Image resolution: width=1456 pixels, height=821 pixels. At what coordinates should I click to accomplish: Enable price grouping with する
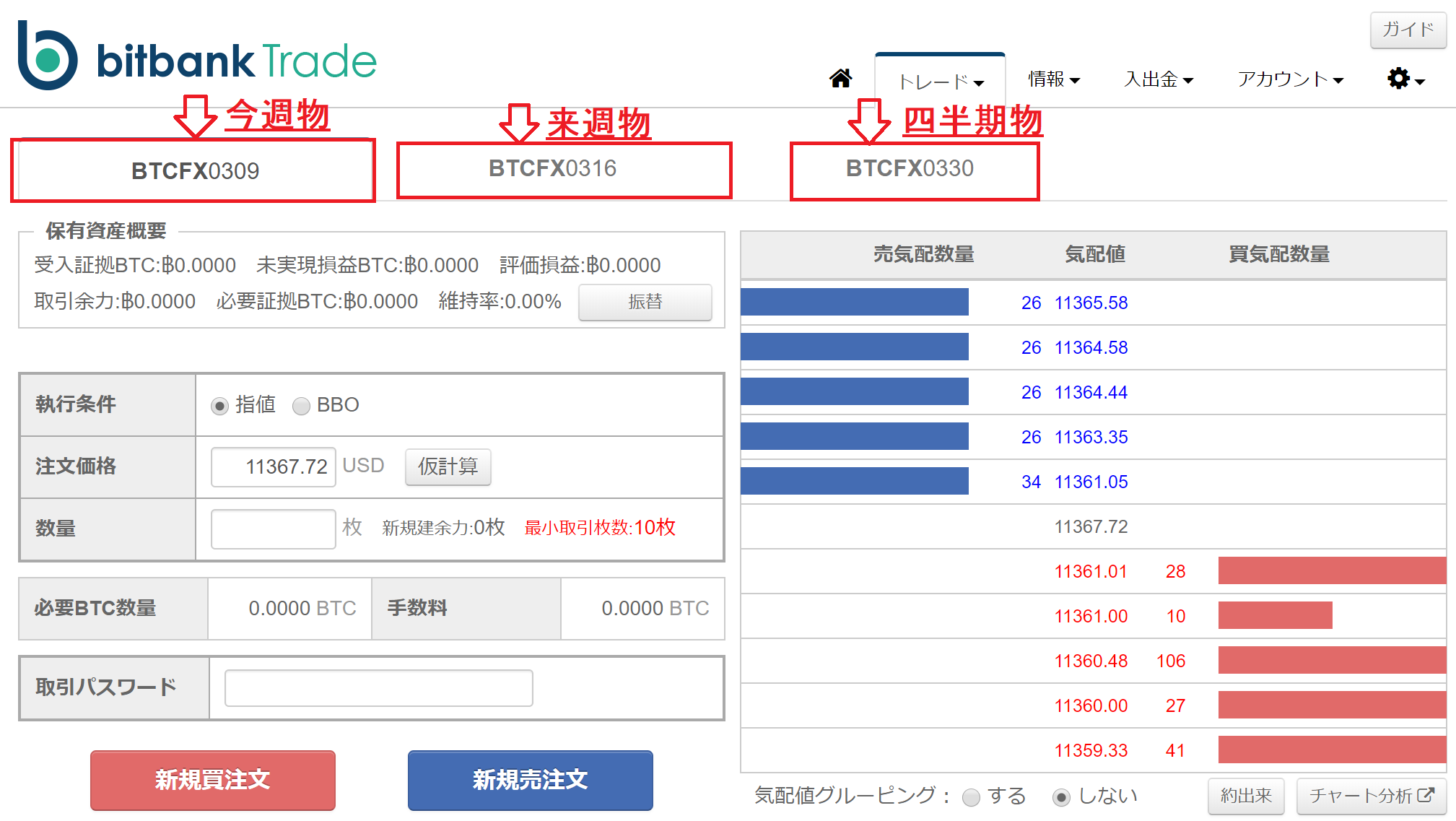[972, 797]
